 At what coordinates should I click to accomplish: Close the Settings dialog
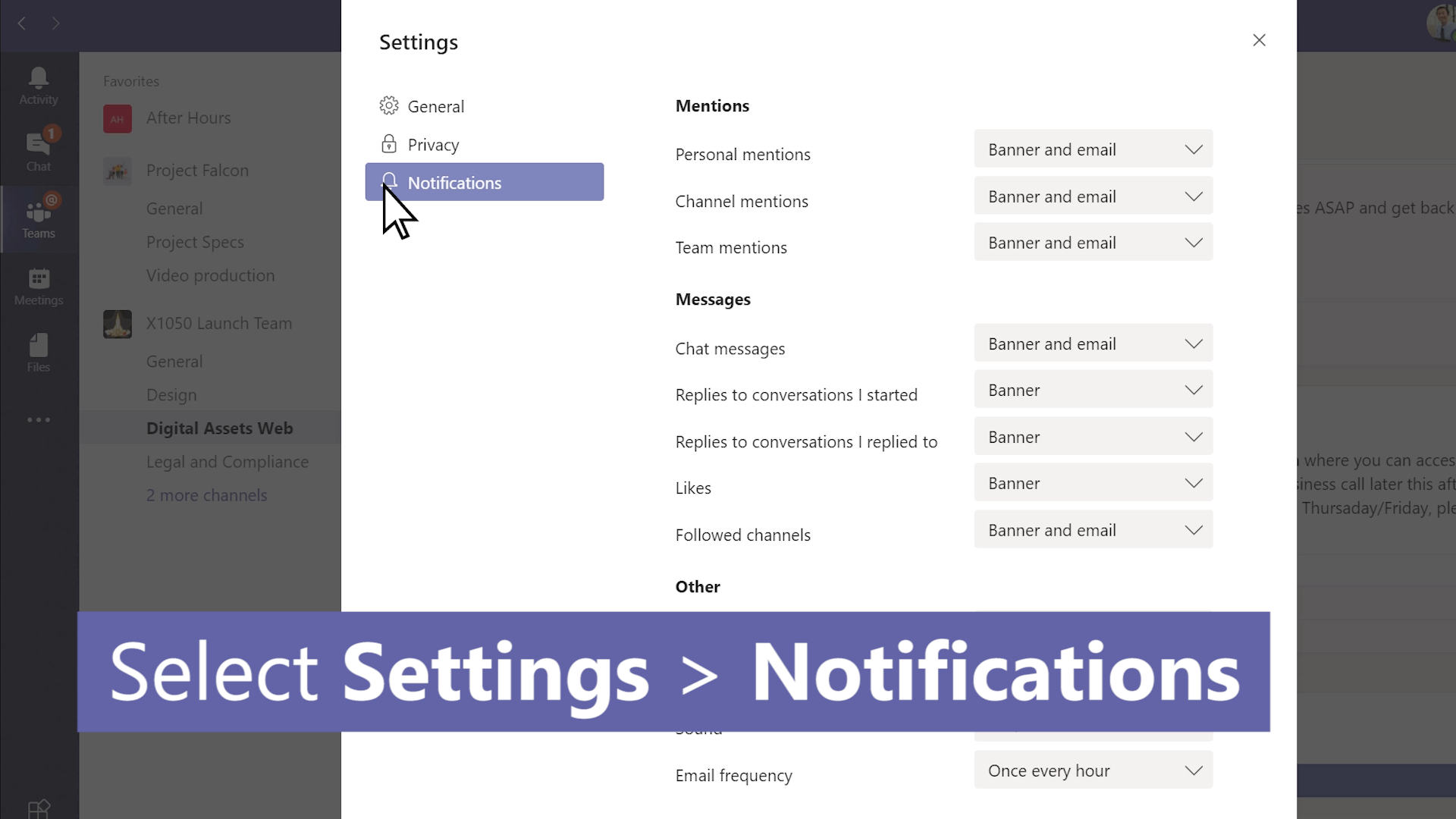coord(1259,40)
